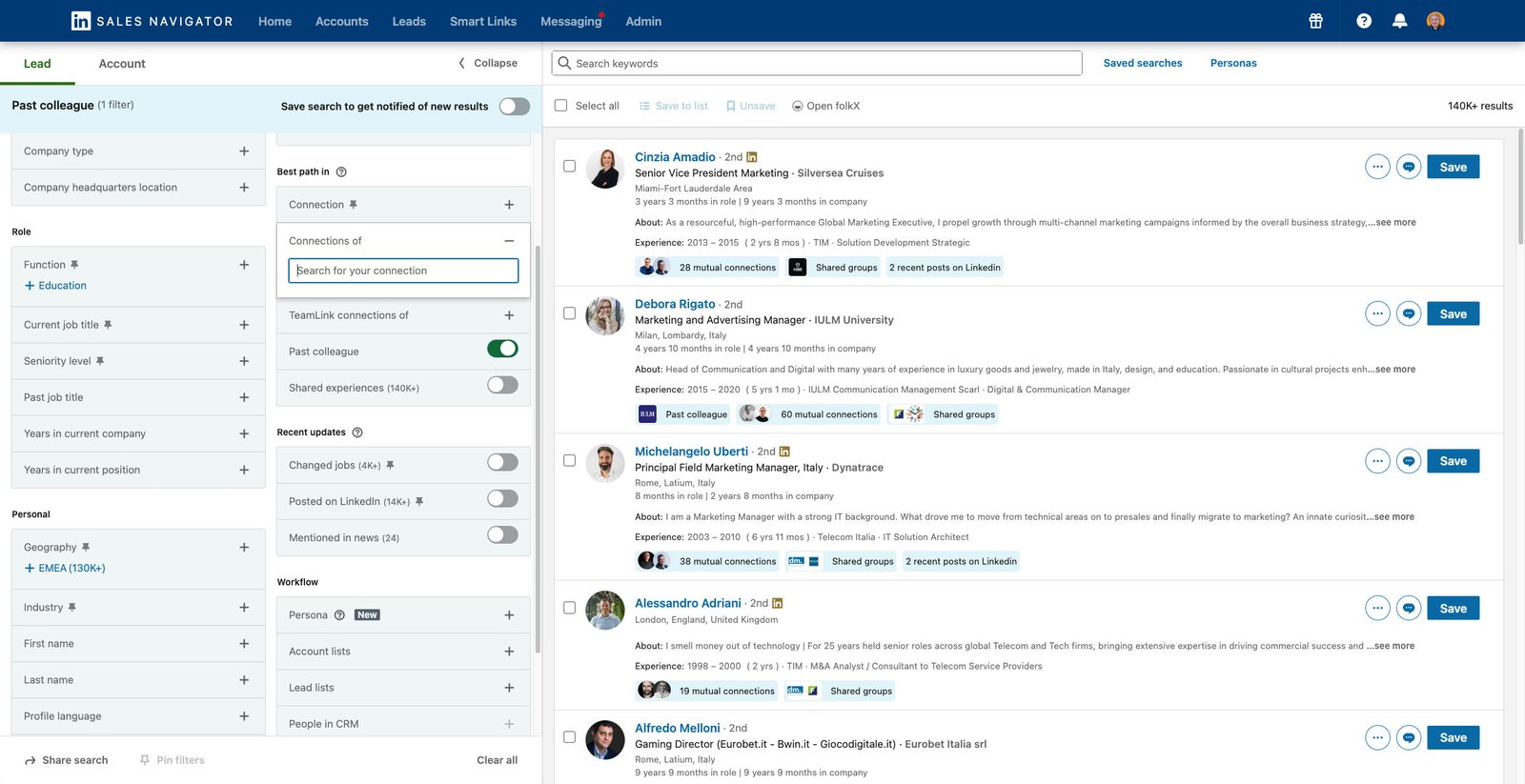Open the profile avatar menu
The width and height of the screenshot is (1525, 784).
1435,21
